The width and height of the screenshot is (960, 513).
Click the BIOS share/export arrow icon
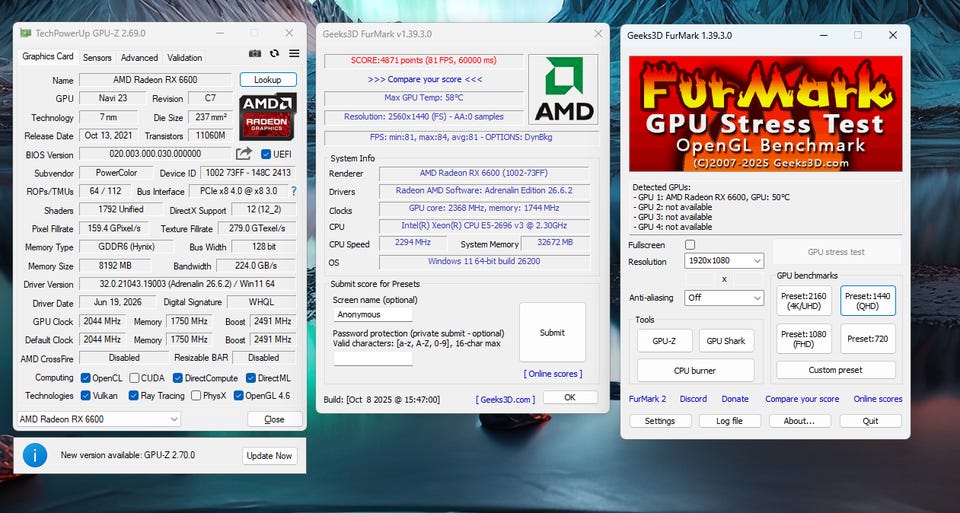[x=244, y=154]
